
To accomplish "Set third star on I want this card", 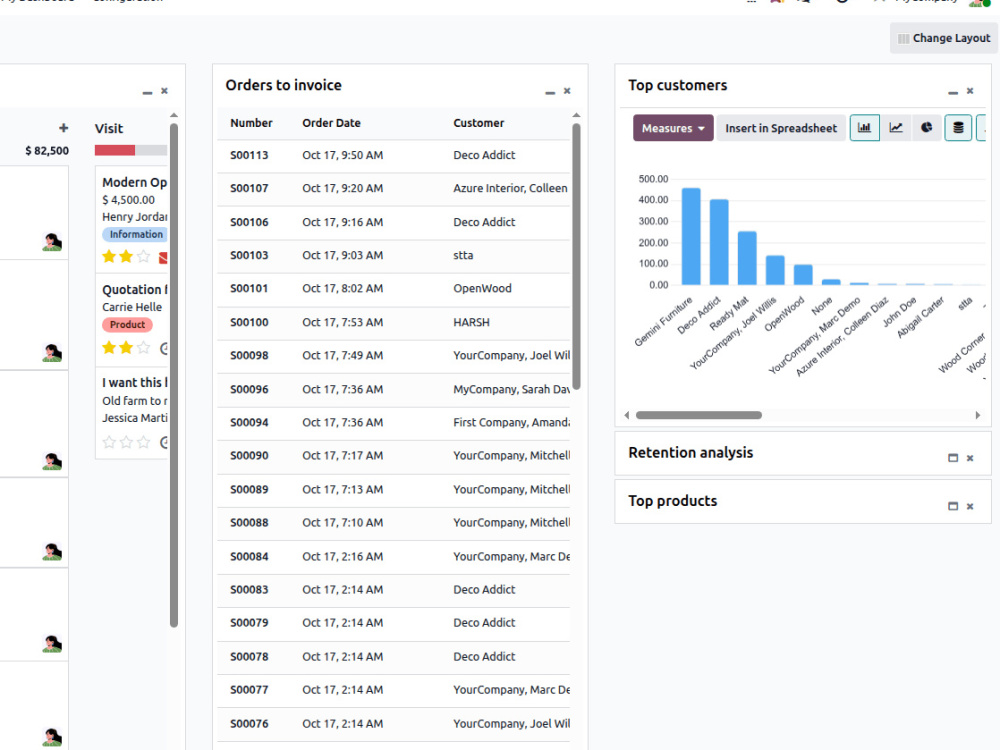I will [143, 442].
